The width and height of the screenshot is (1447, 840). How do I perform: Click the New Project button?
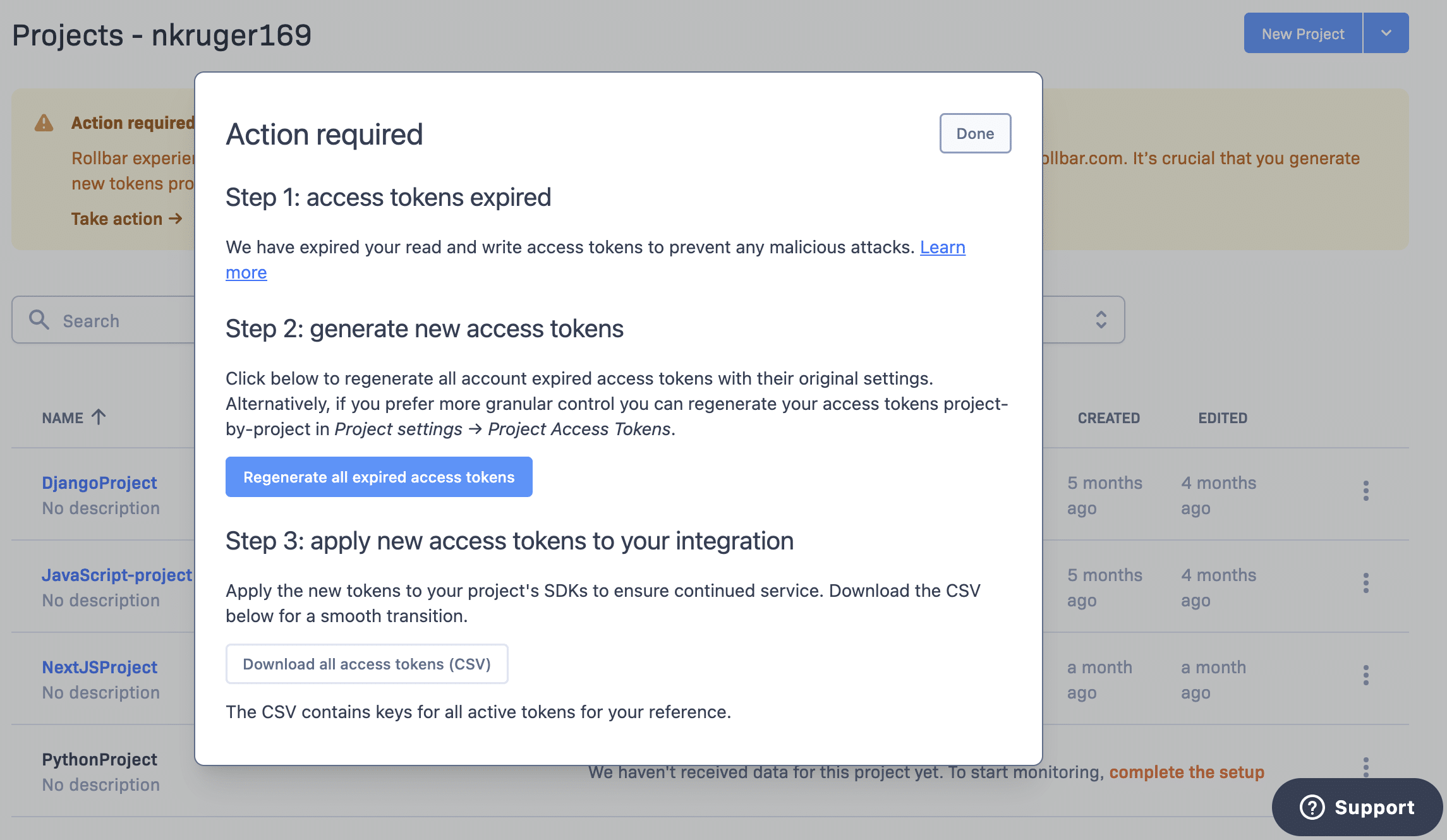(x=1302, y=33)
